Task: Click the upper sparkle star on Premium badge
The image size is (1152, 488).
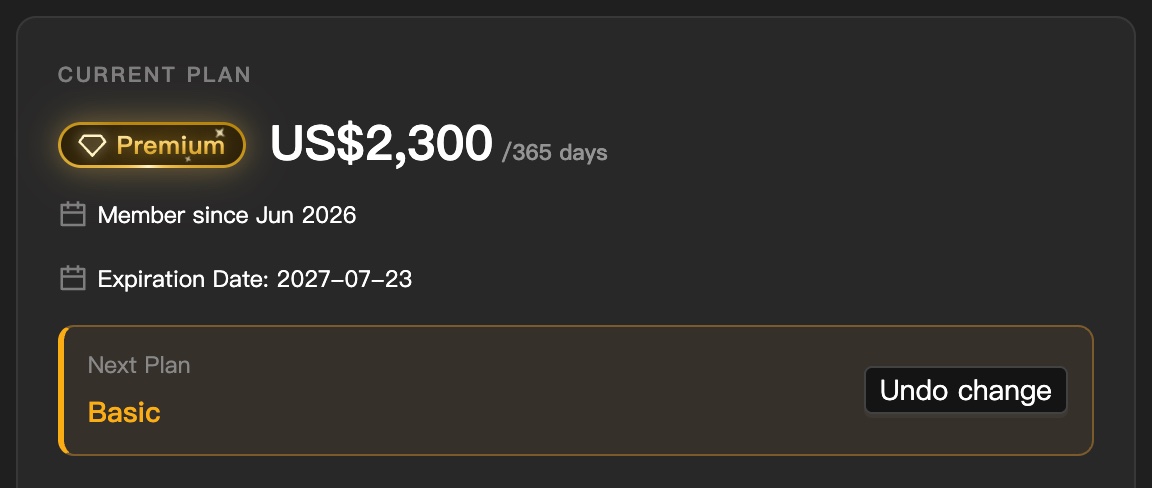Action: click(219, 132)
